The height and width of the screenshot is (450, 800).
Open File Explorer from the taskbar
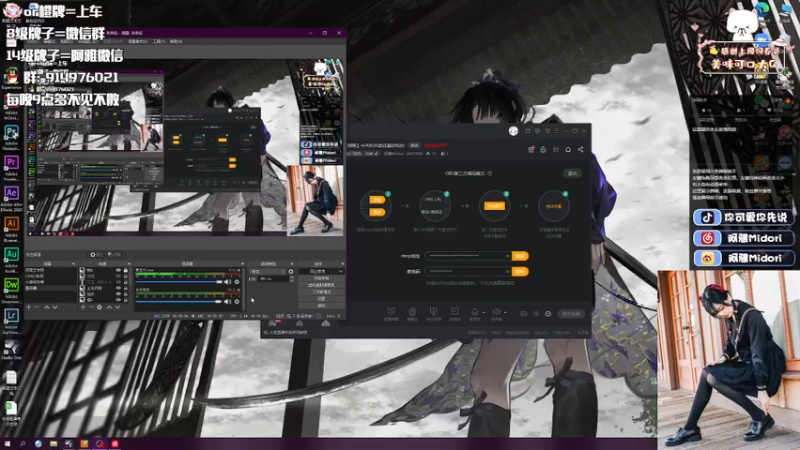click(54, 444)
